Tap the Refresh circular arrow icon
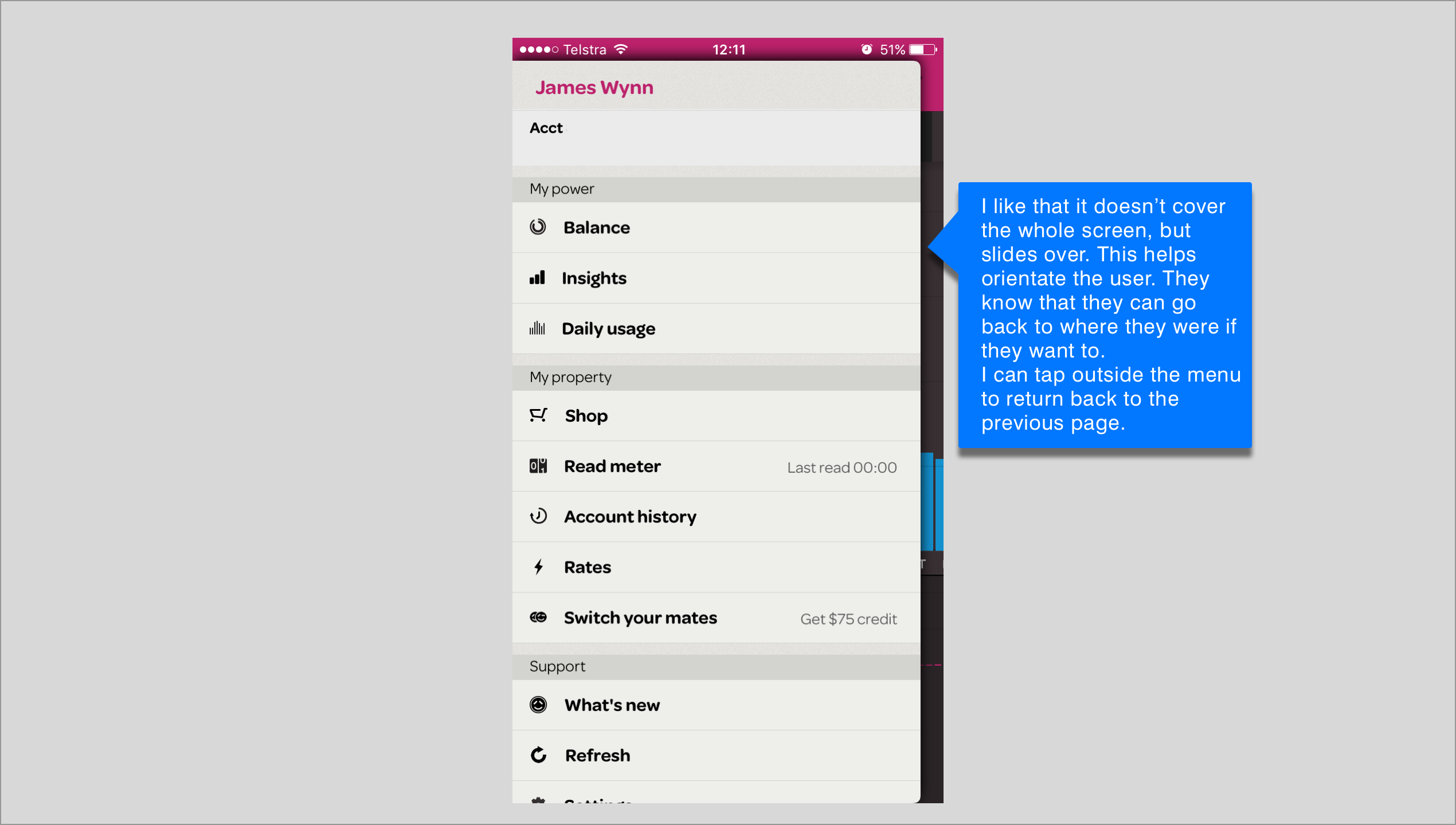Screen dimensions: 1456x825 click(538, 755)
